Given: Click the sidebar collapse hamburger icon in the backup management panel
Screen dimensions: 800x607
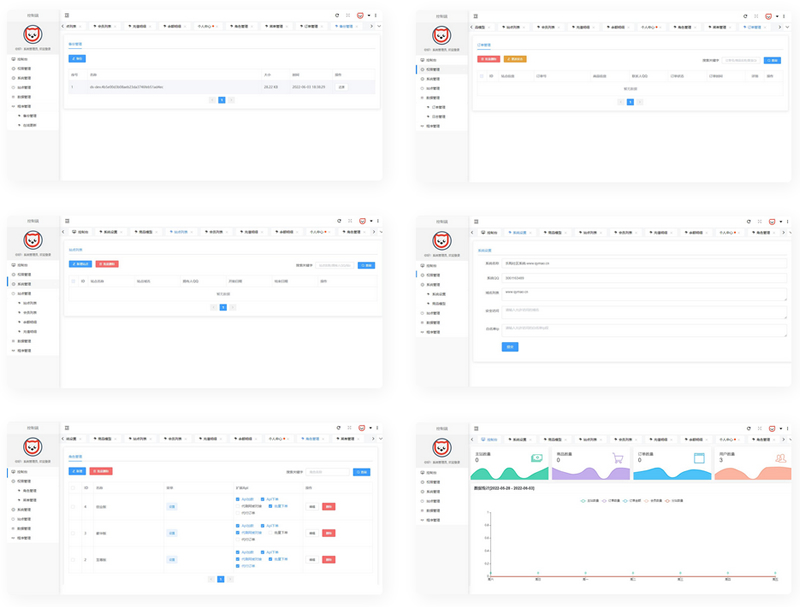Looking at the screenshot, I should point(67,16).
